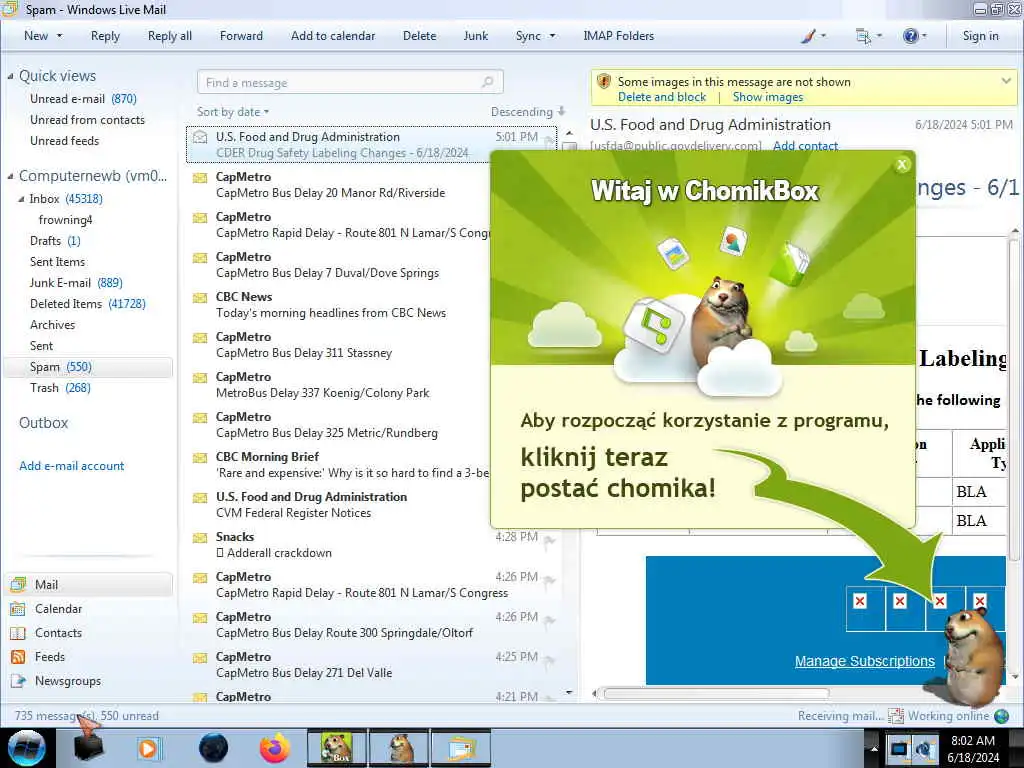The width and height of the screenshot is (1024, 768).
Task: Click Reply all in the toolbar
Action: (170, 36)
